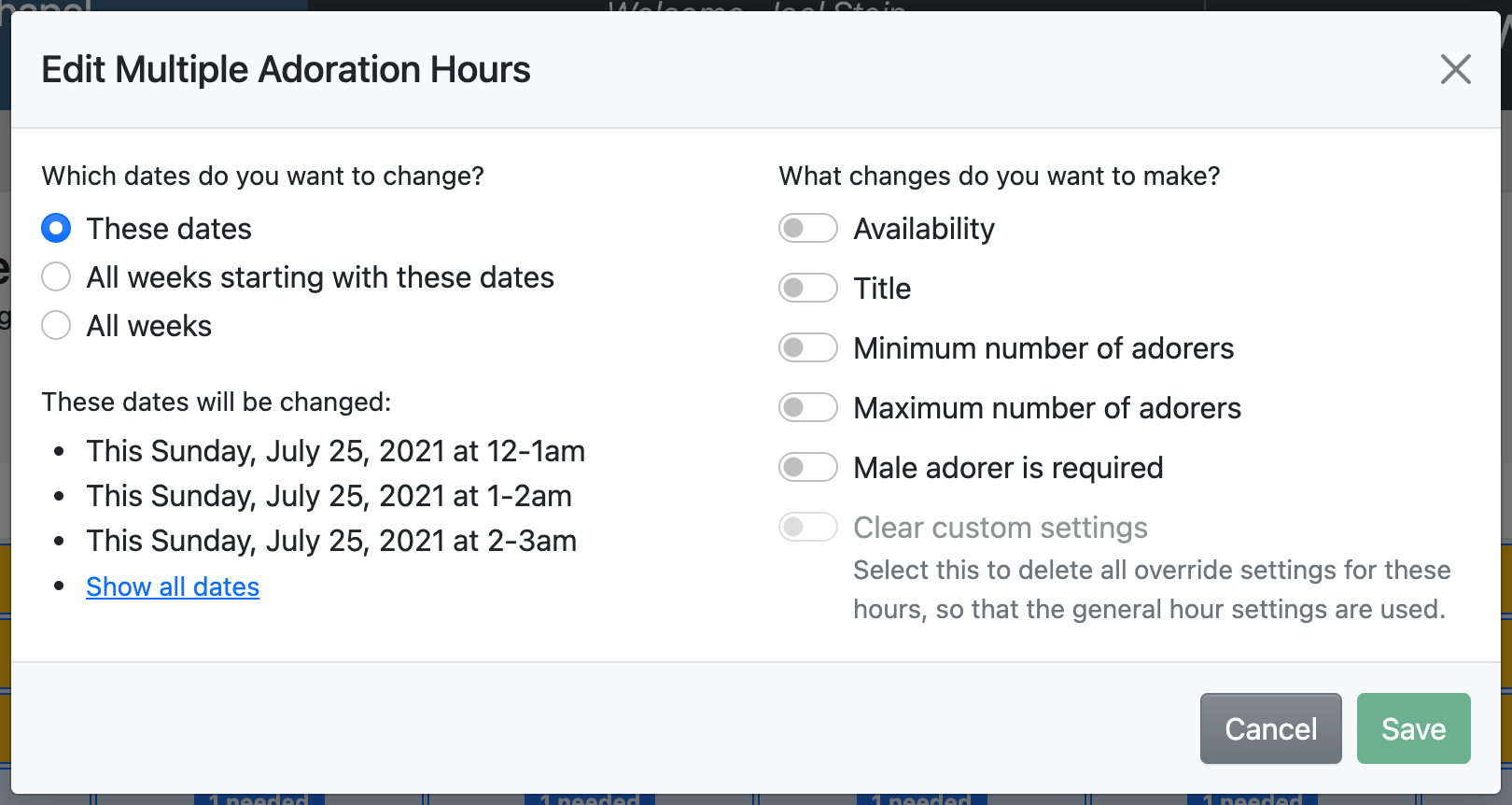Screen dimensions: 1512x805
Task: Turn on Minimum number of adorers switch
Action: point(808,348)
